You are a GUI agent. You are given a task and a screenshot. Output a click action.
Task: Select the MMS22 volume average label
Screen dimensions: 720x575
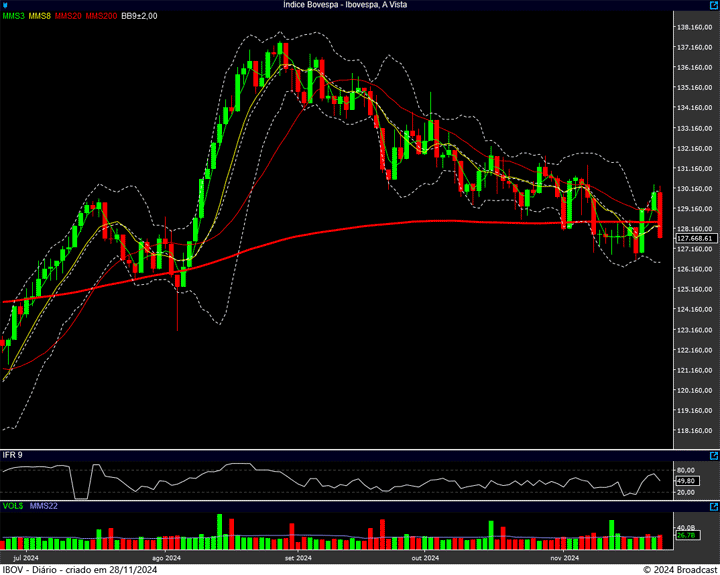44,506
